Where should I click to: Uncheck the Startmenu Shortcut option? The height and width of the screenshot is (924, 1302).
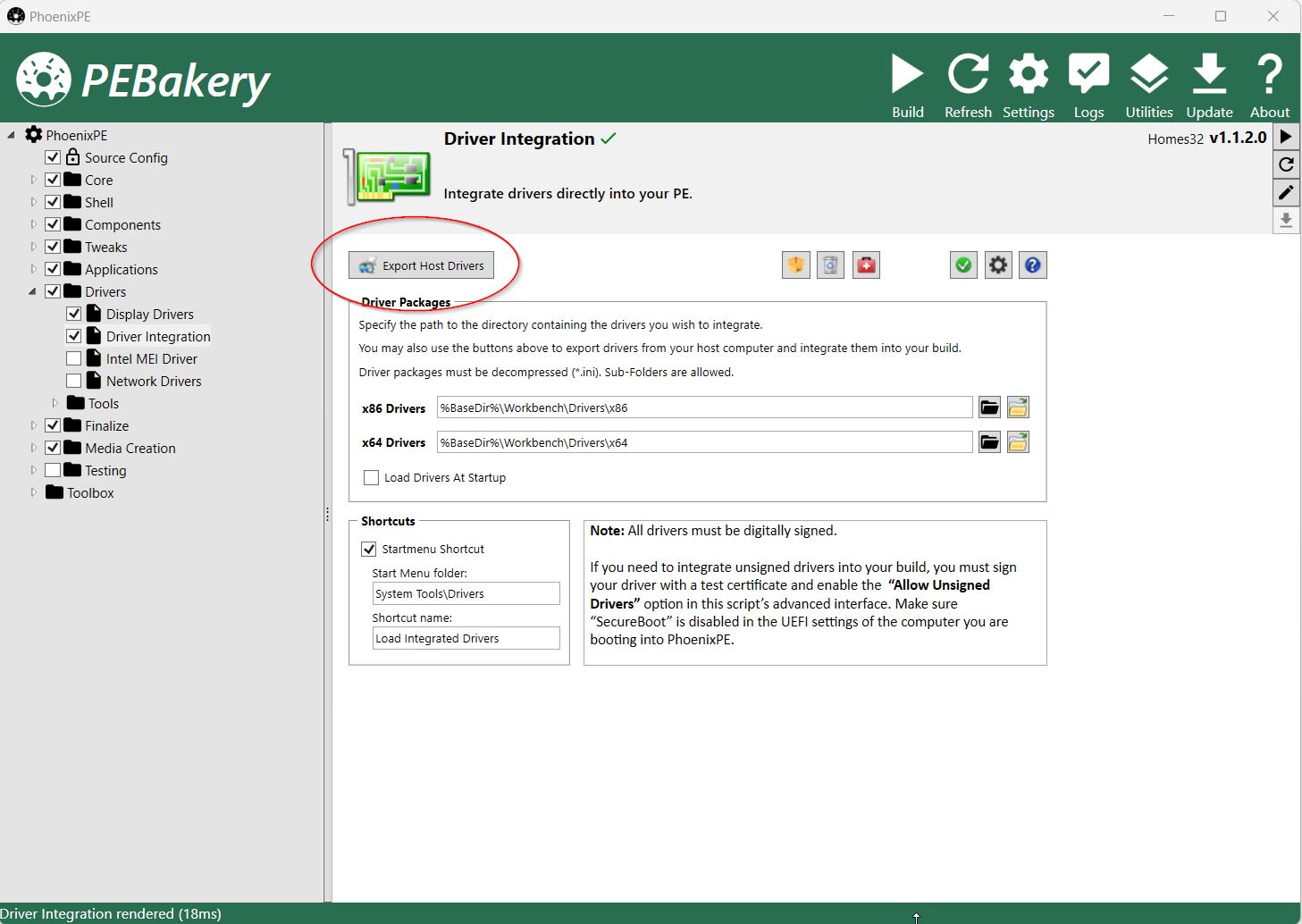point(369,549)
